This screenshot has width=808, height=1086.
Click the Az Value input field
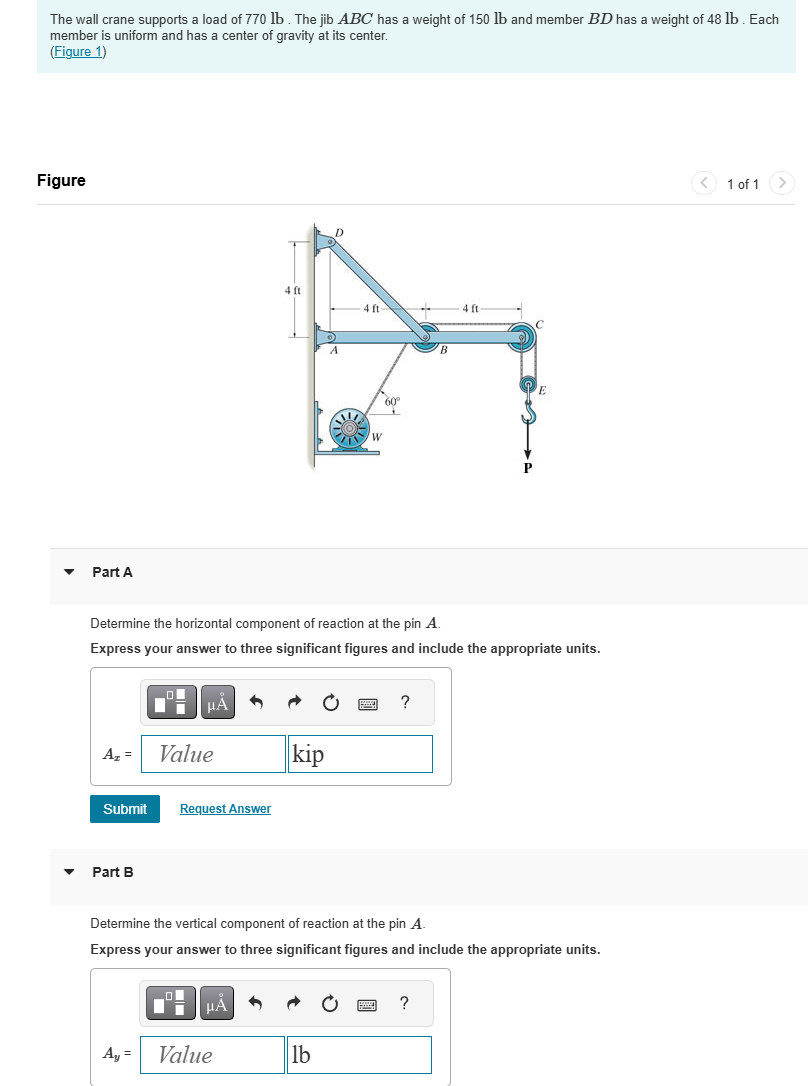(212, 754)
